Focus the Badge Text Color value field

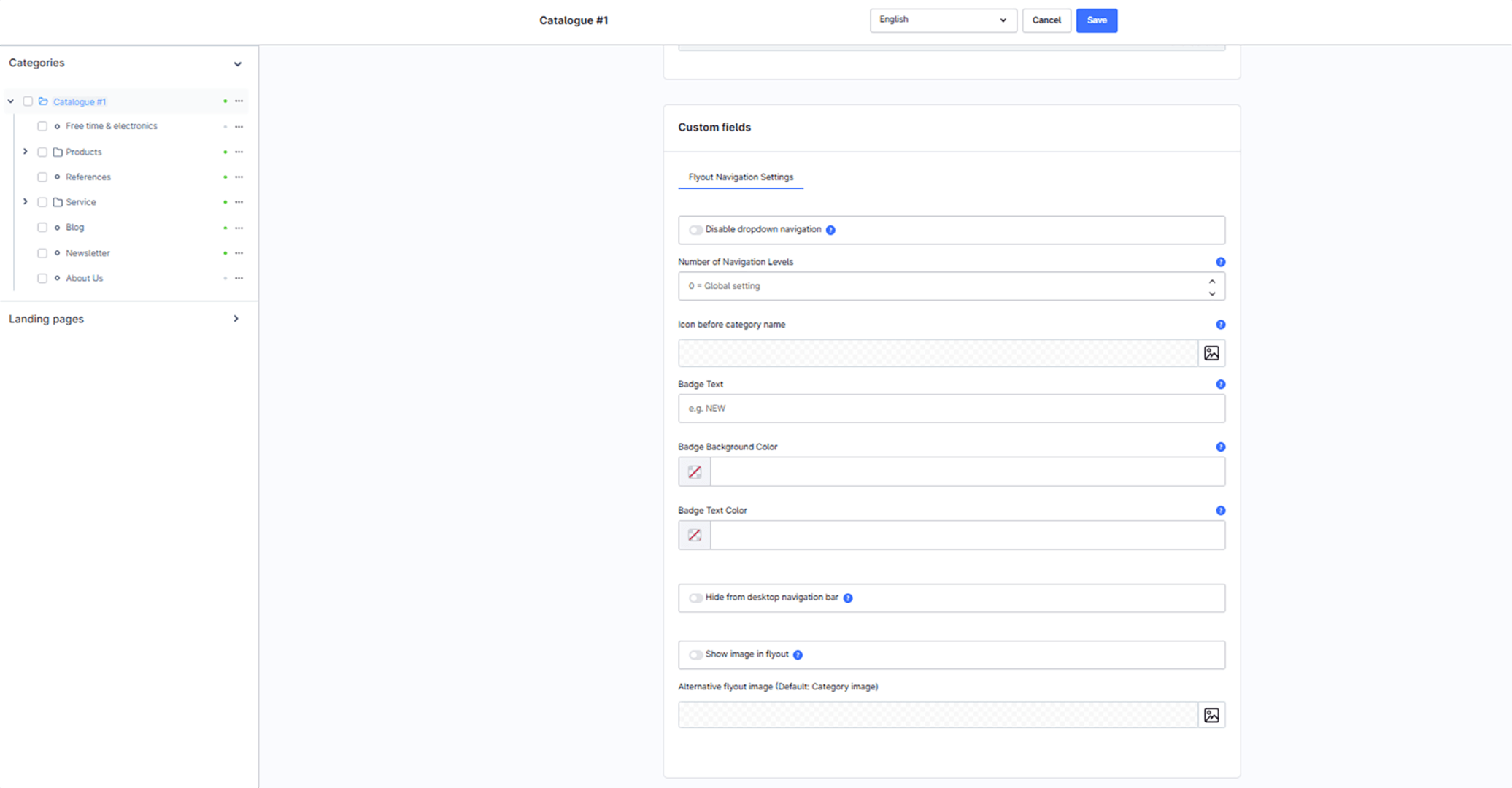point(968,536)
